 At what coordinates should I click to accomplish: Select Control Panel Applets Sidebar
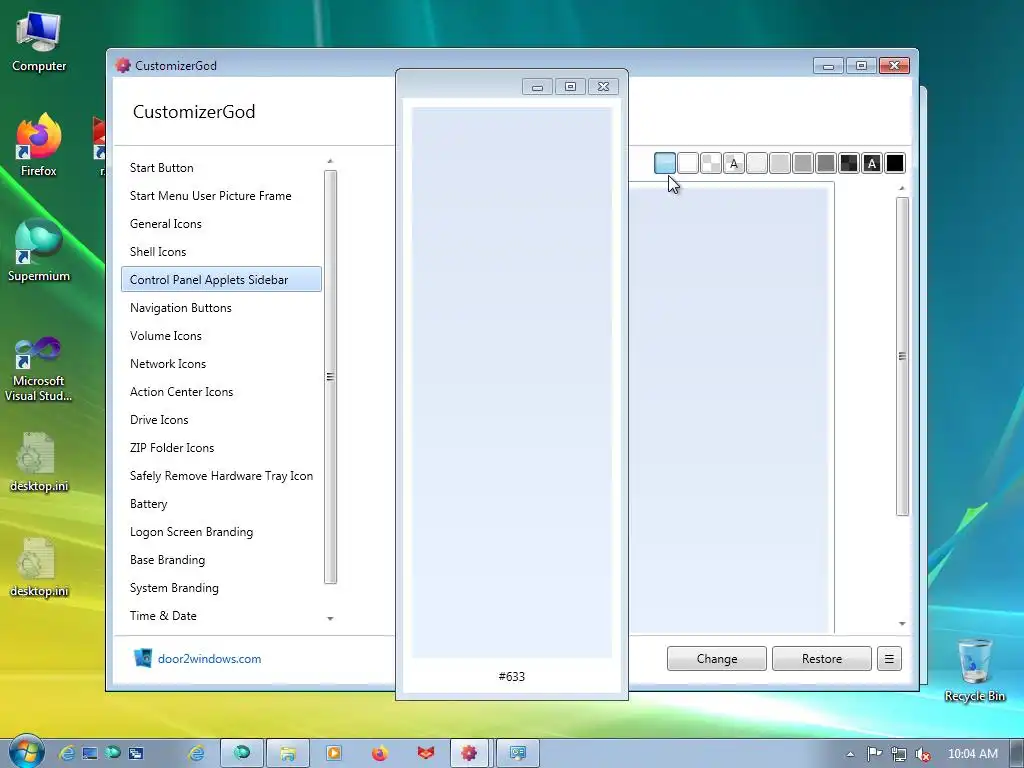point(221,280)
